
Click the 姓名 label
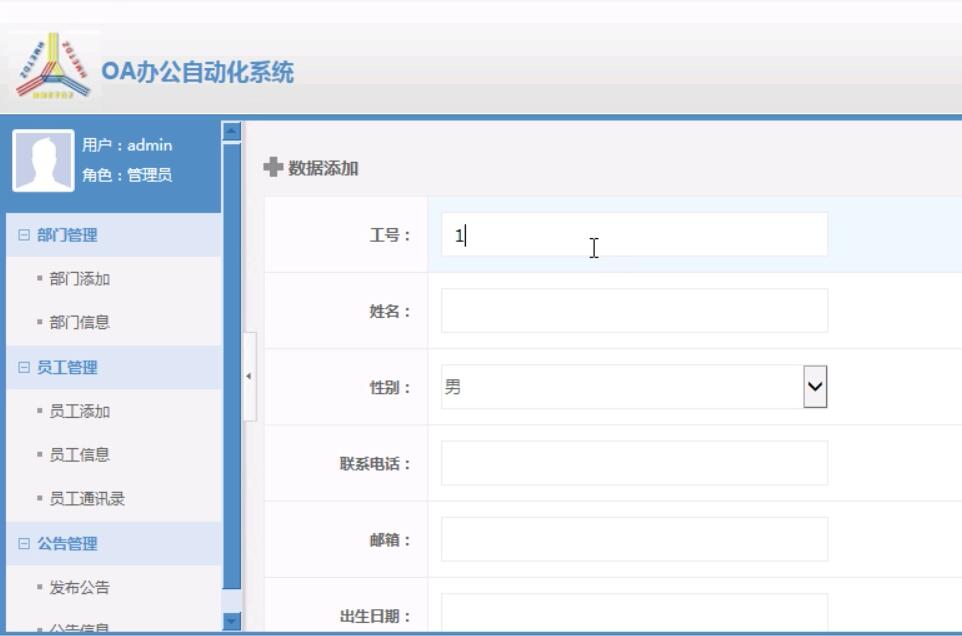390,312
